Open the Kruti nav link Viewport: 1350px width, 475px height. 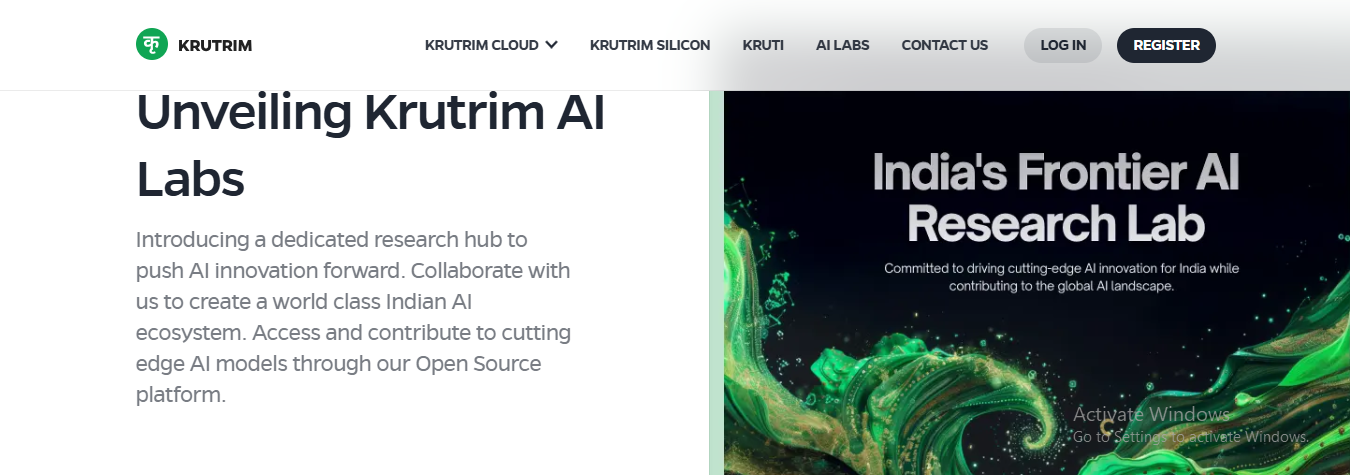763,45
